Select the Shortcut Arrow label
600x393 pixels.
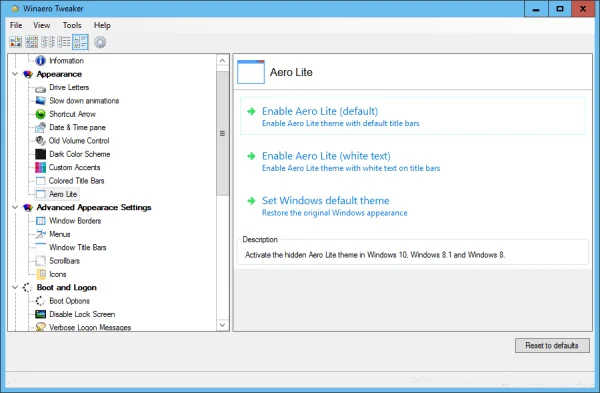tap(72, 114)
